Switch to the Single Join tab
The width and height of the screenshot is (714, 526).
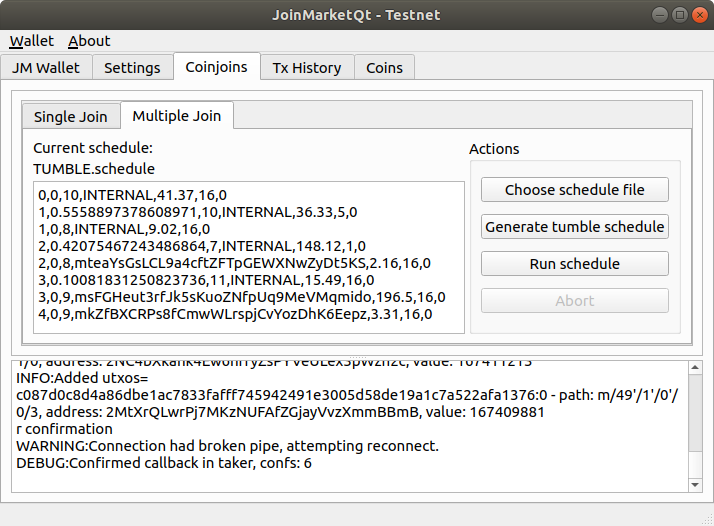(70, 117)
